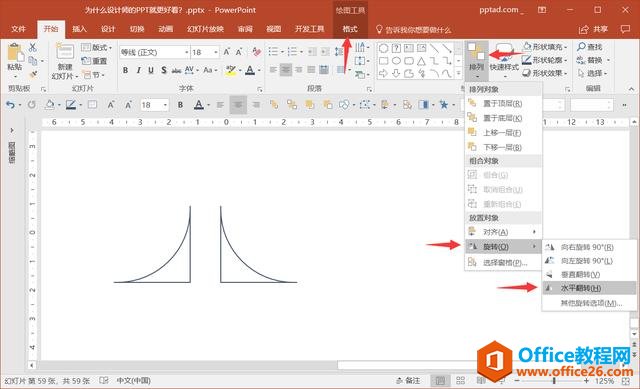Viewport: 640px width, 389px height.
Task: Open Quick Styles (快速样式) dropdown
Action: tap(505, 61)
